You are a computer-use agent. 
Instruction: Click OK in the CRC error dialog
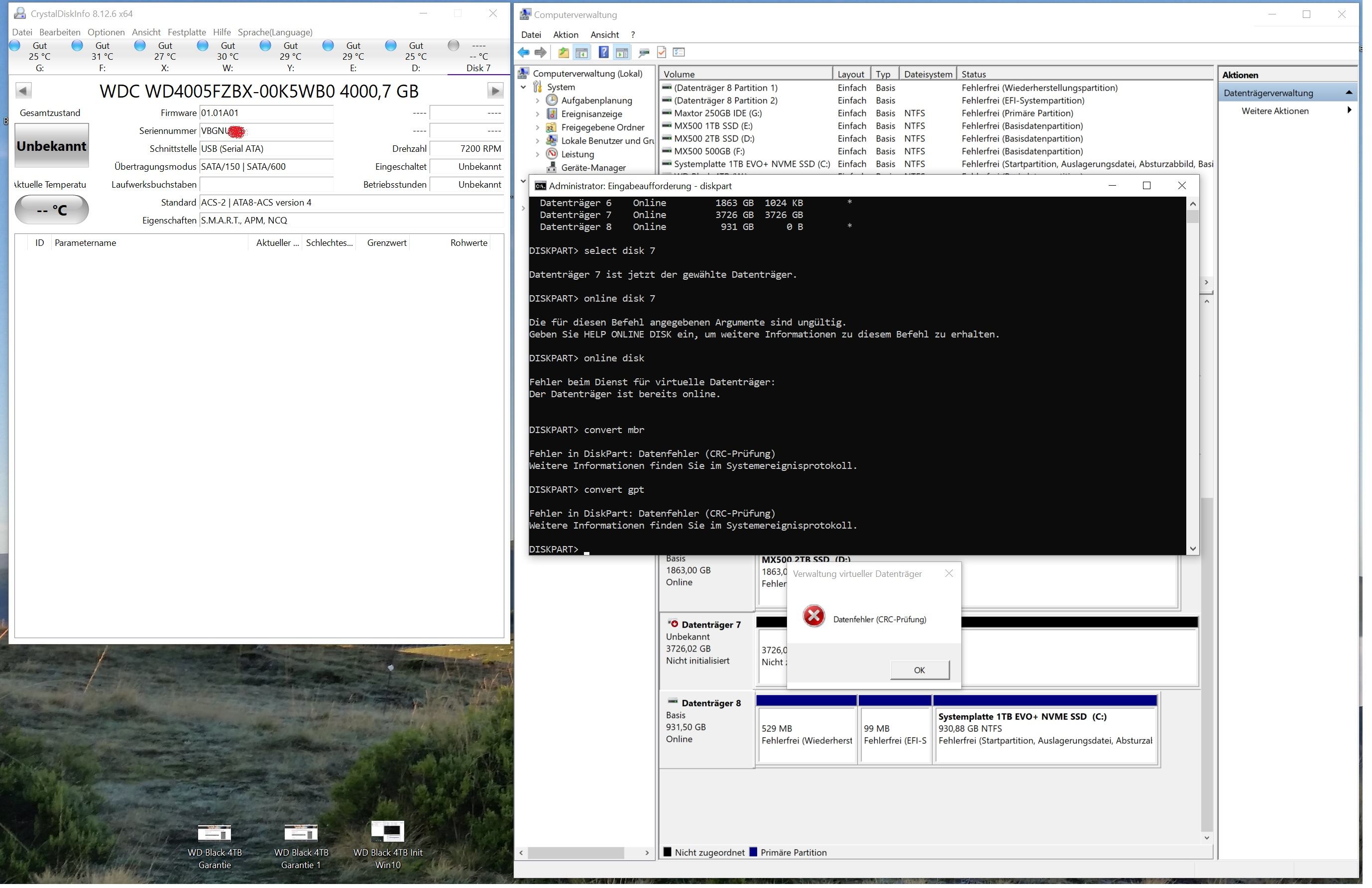pyautogui.click(x=919, y=669)
